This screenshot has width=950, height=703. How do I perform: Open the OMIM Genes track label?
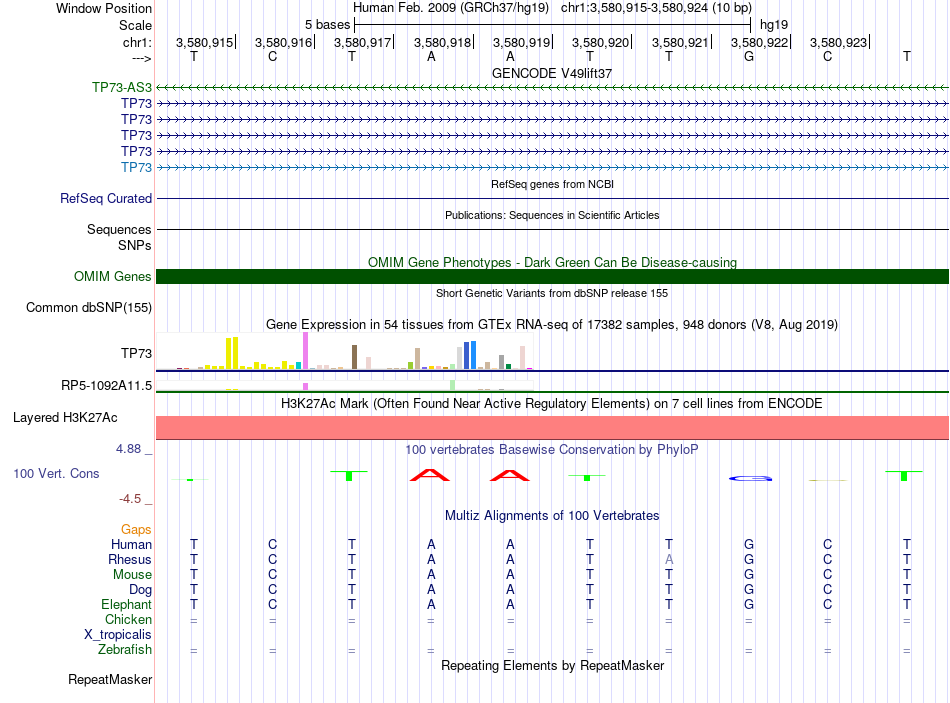coord(113,276)
